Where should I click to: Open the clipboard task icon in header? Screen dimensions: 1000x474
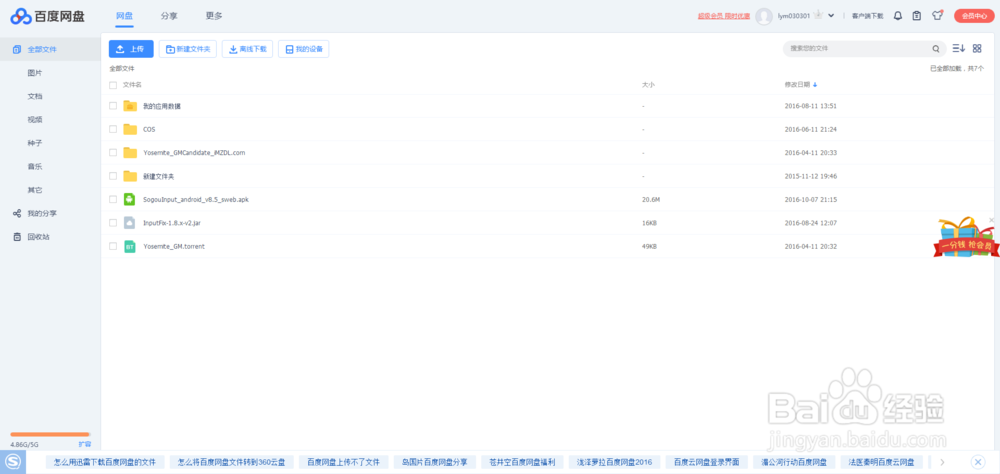tap(916, 16)
